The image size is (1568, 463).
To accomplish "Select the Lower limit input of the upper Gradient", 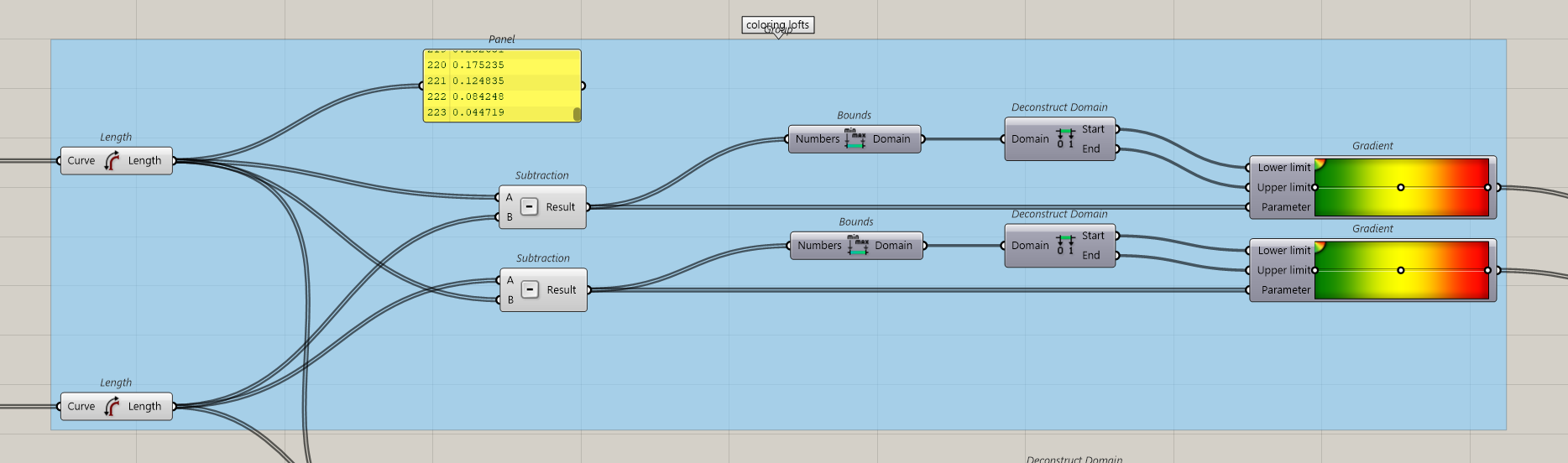I will [x=1283, y=168].
